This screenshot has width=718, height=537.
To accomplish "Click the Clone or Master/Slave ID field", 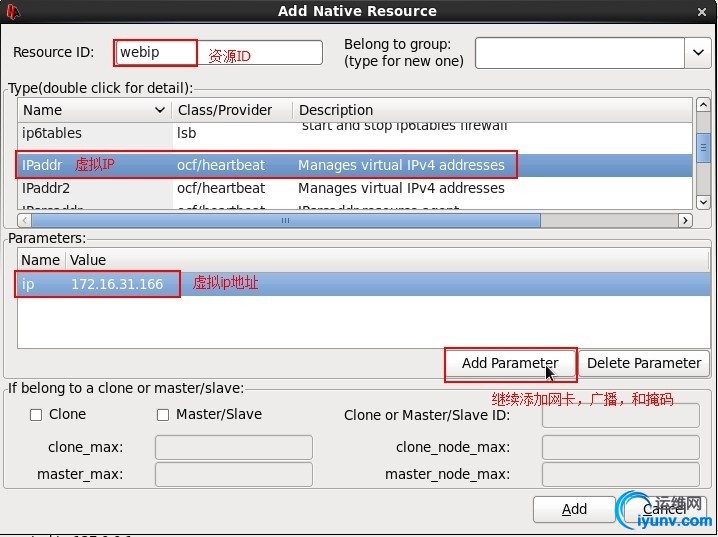I will click(620, 415).
